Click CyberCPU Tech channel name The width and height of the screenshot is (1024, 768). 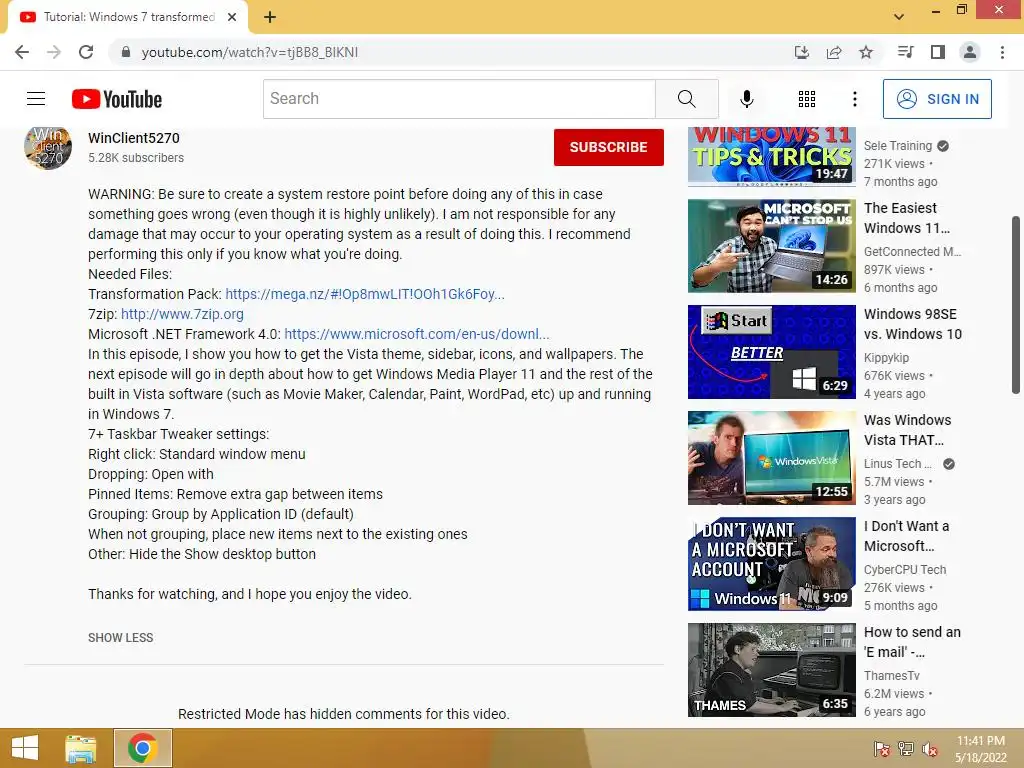(904, 569)
